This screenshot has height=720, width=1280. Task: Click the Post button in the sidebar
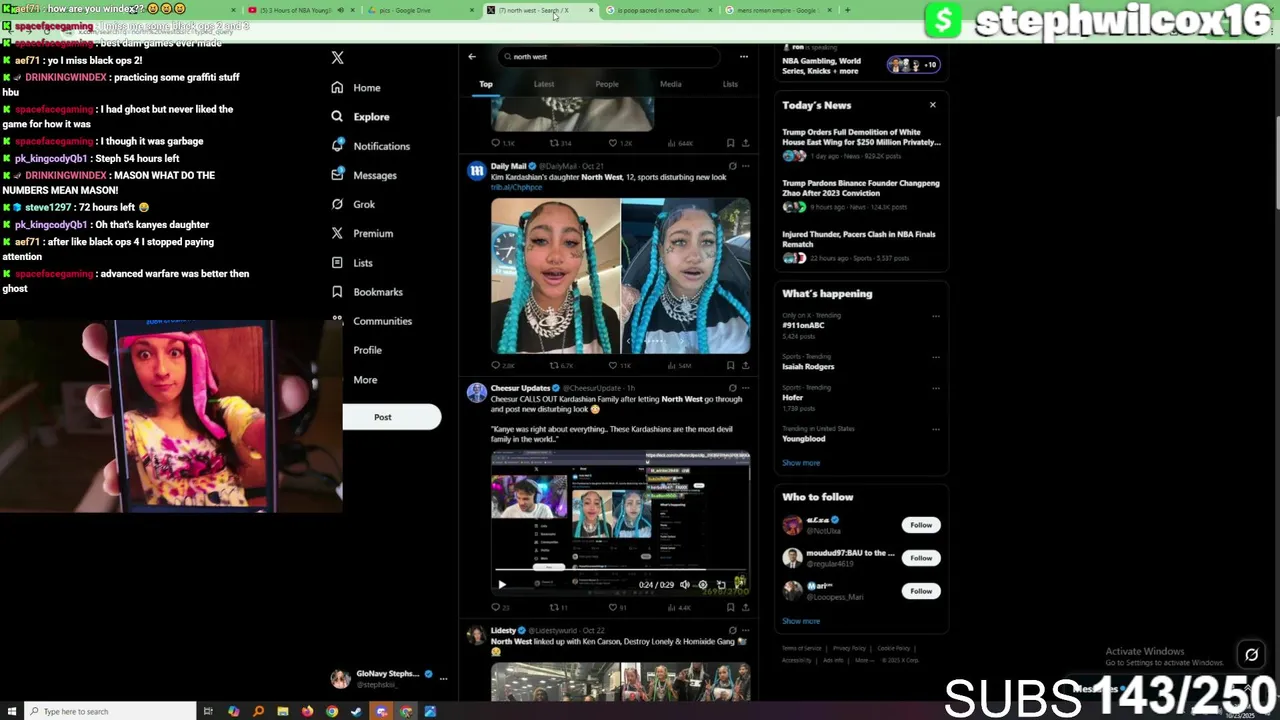[x=391, y=417]
